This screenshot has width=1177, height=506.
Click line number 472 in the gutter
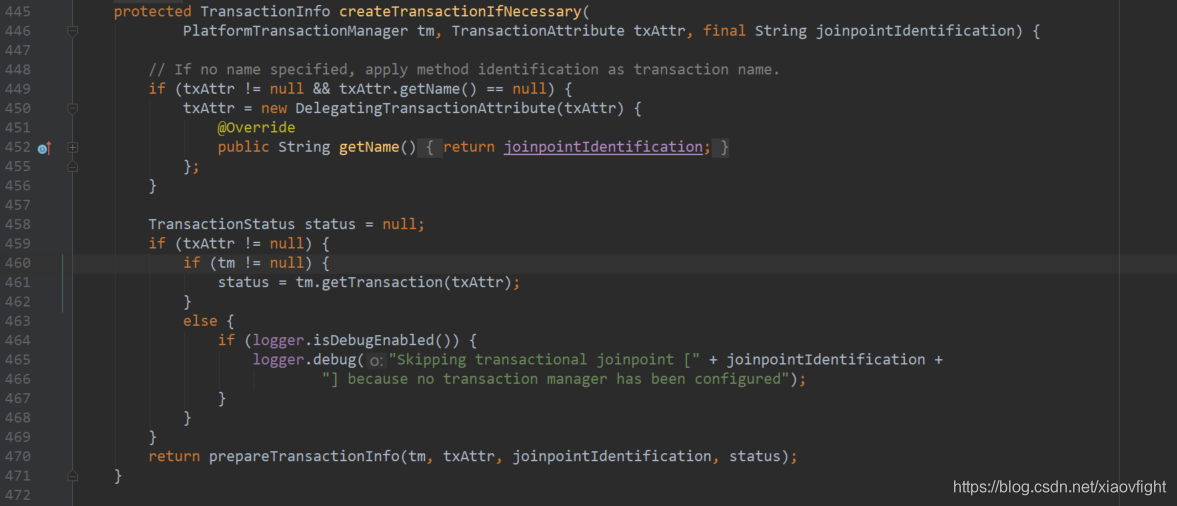pos(17,495)
